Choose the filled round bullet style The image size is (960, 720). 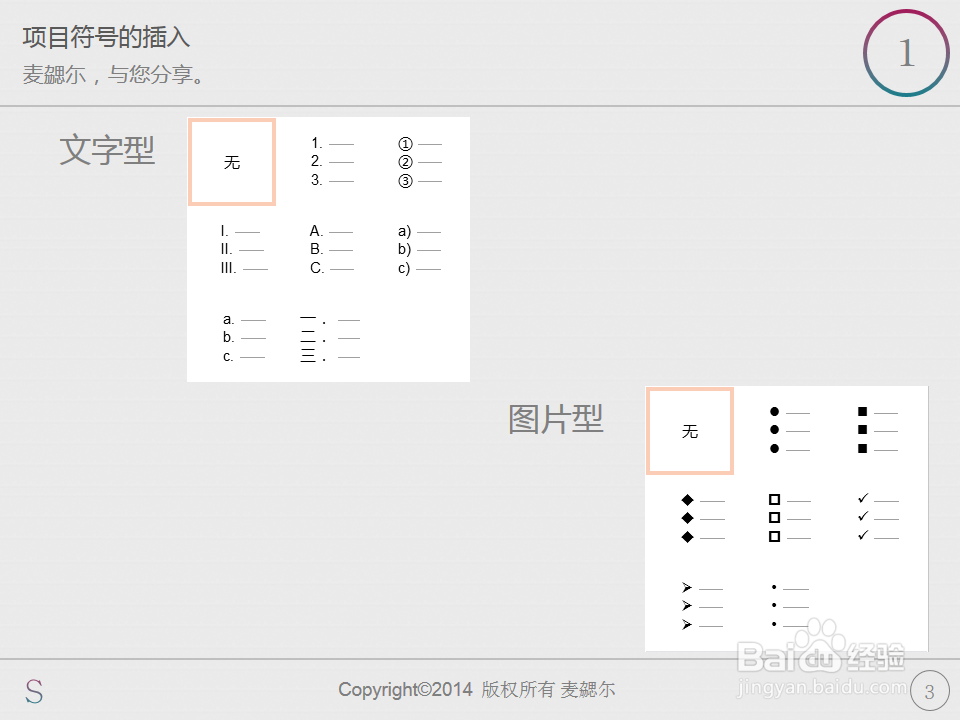pos(789,430)
